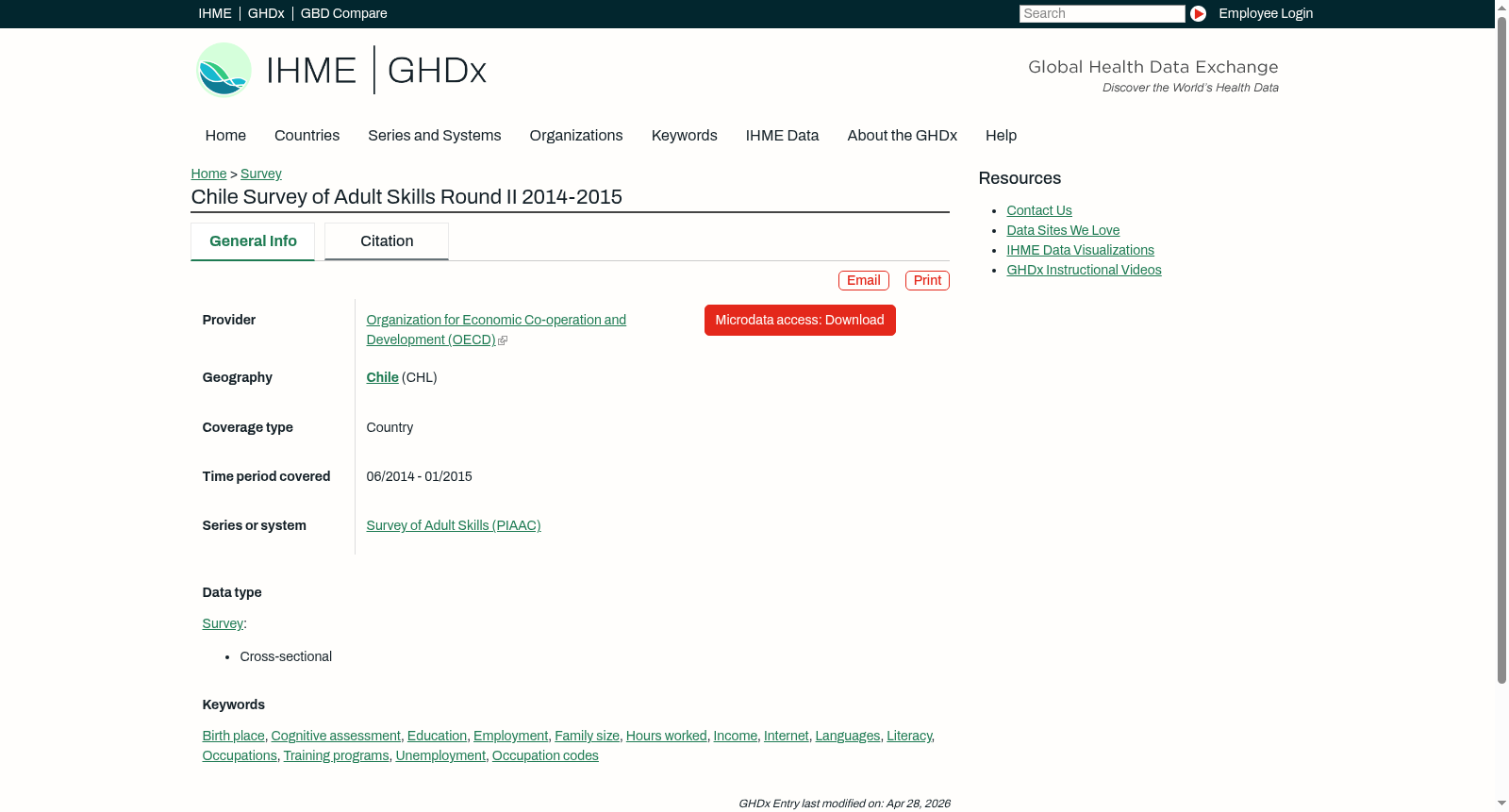Click the Education keyword link
Image resolution: width=1509 pixels, height=812 pixels.
coord(437,736)
